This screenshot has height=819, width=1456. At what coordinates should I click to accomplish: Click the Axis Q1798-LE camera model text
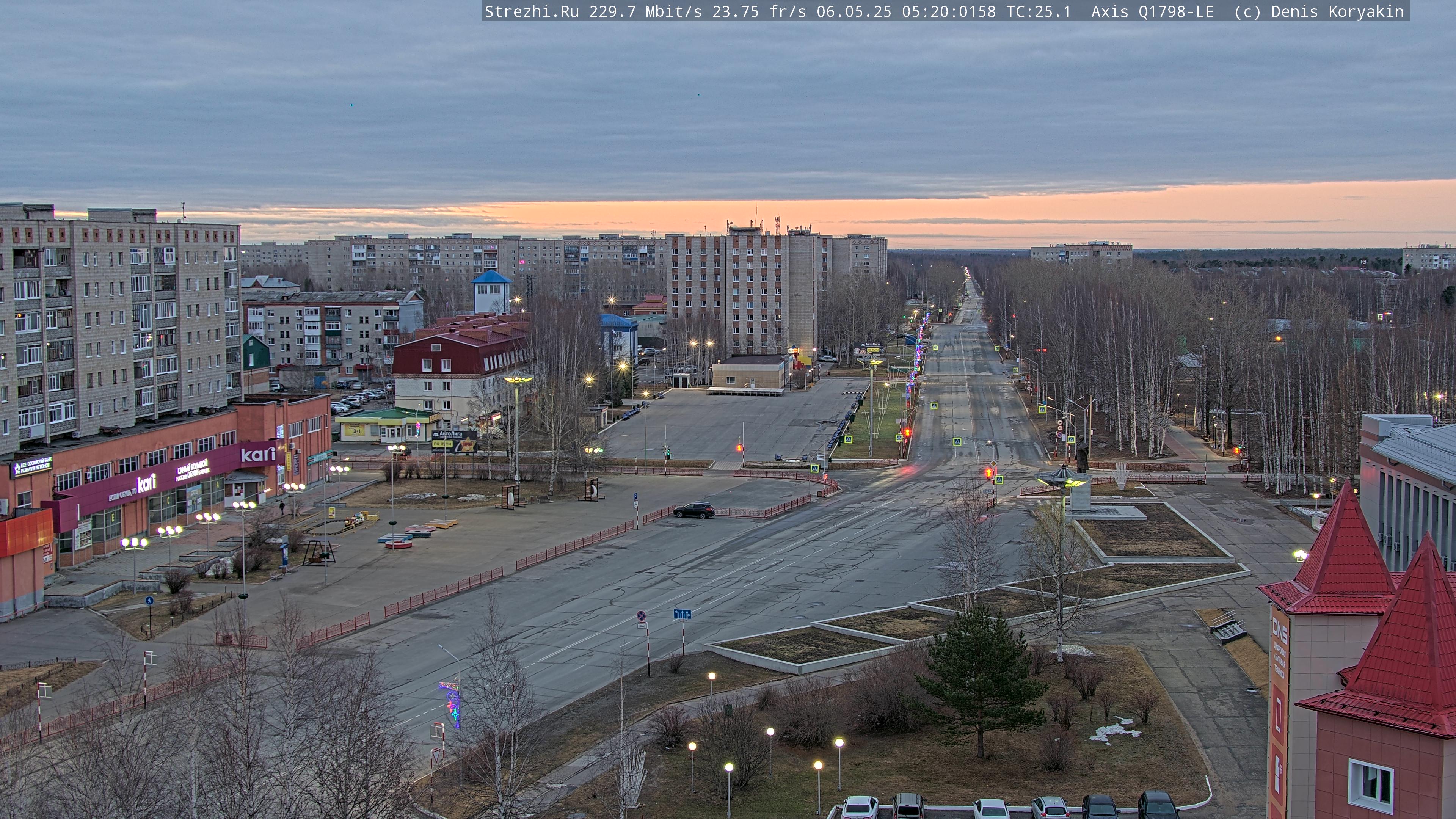tap(1153, 12)
